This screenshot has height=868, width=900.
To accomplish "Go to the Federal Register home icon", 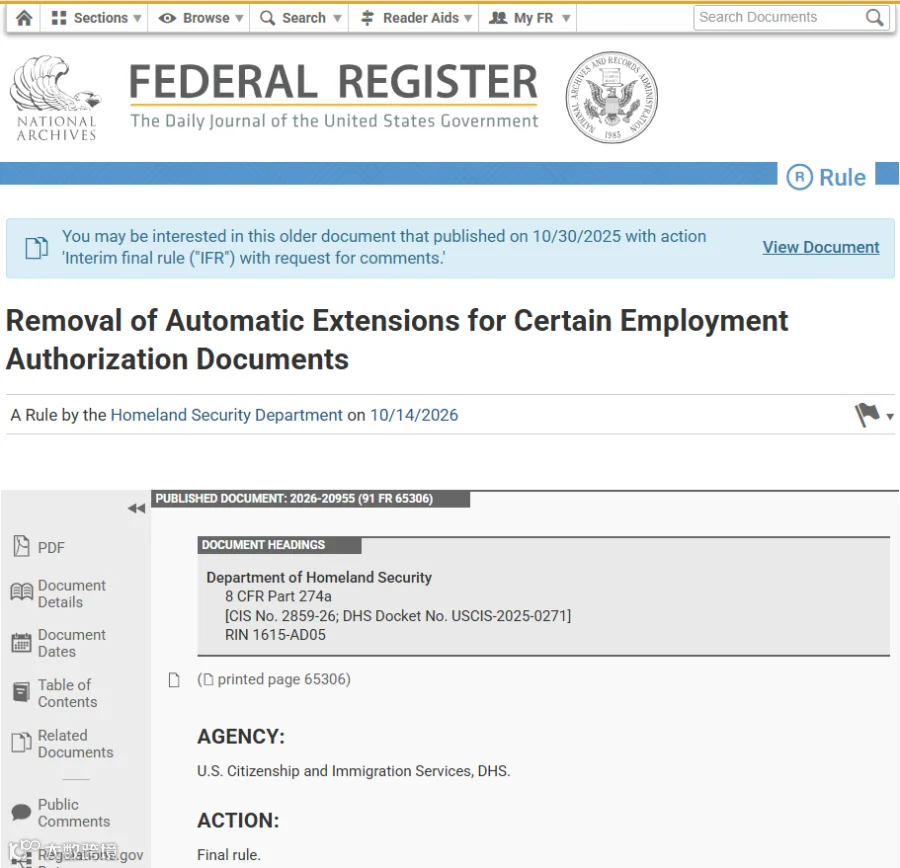I will [24, 18].
